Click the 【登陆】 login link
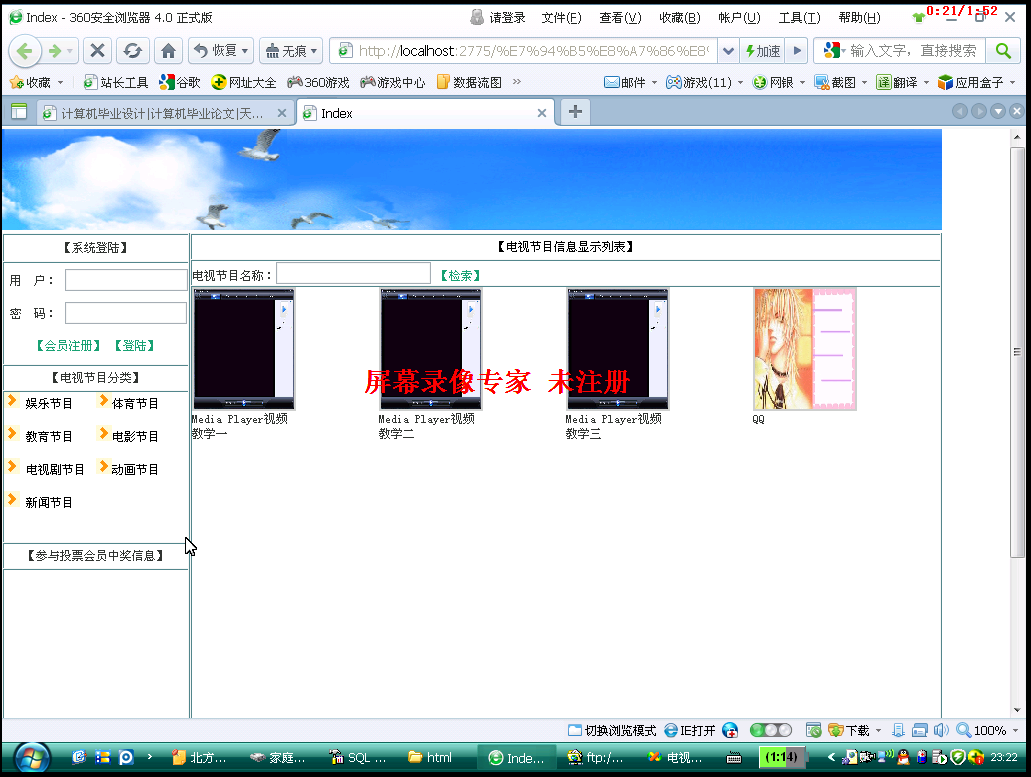The width and height of the screenshot is (1031, 777). click(x=134, y=346)
